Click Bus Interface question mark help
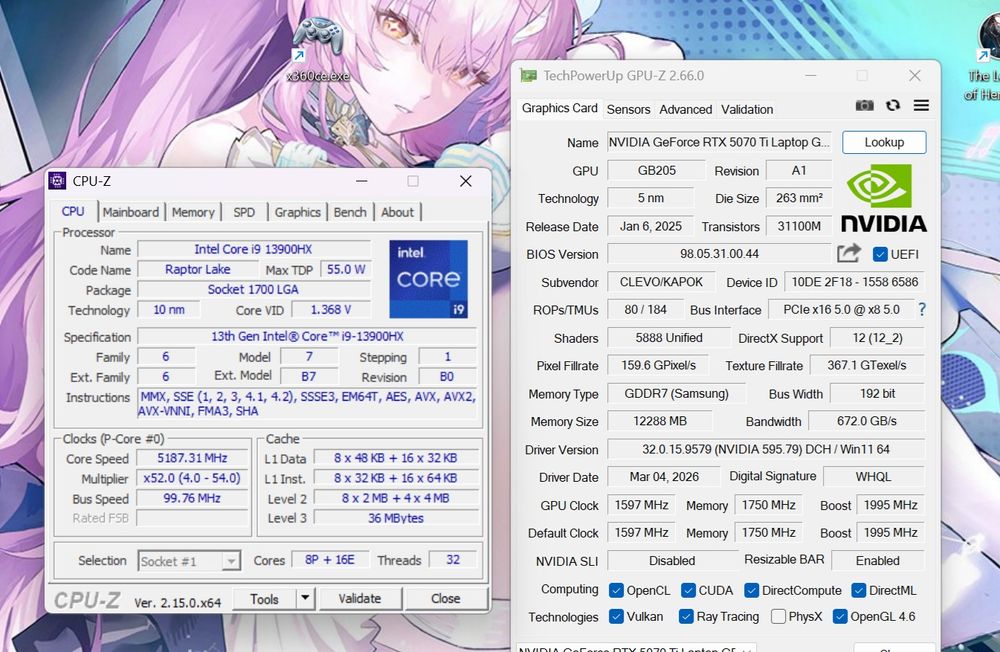The height and width of the screenshot is (652, 1000). tap(922, 309)
